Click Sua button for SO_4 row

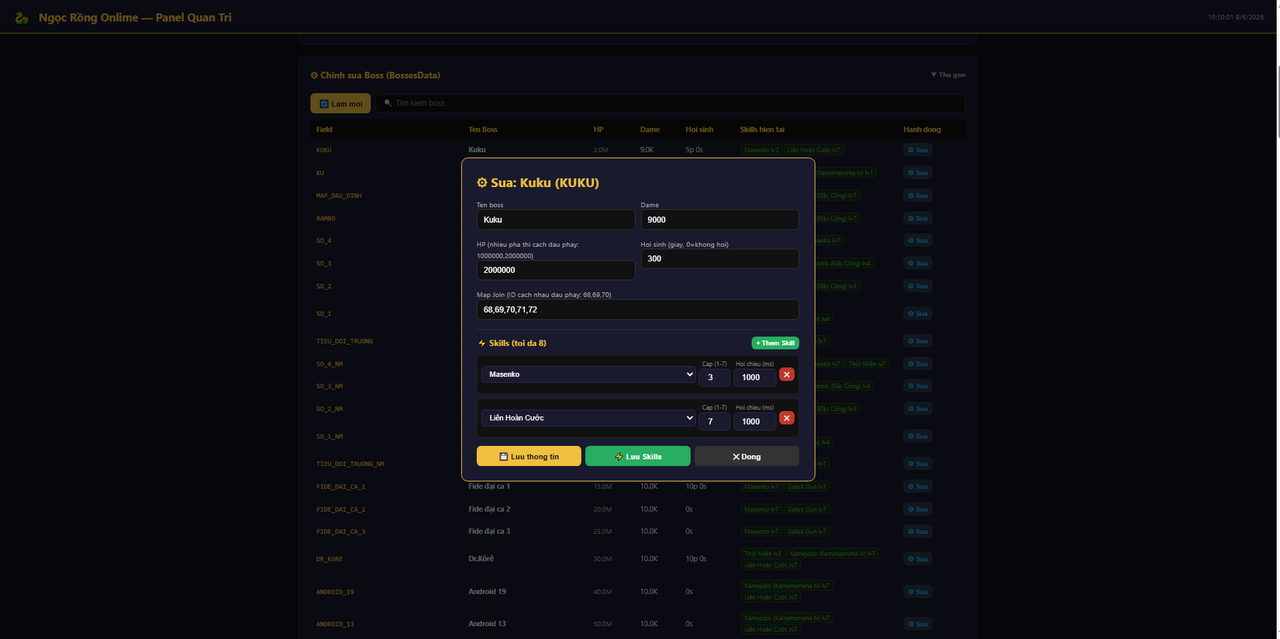(917, 241)
